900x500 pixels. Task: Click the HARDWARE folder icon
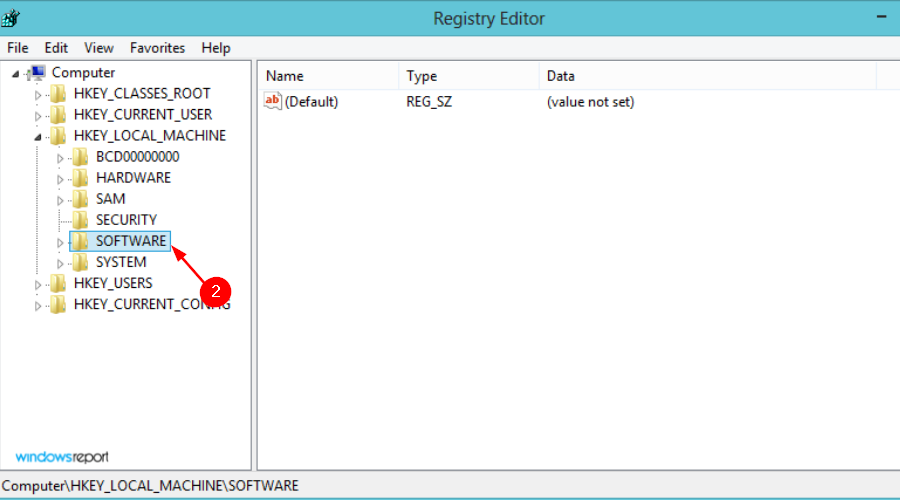[x=80, y=178]
